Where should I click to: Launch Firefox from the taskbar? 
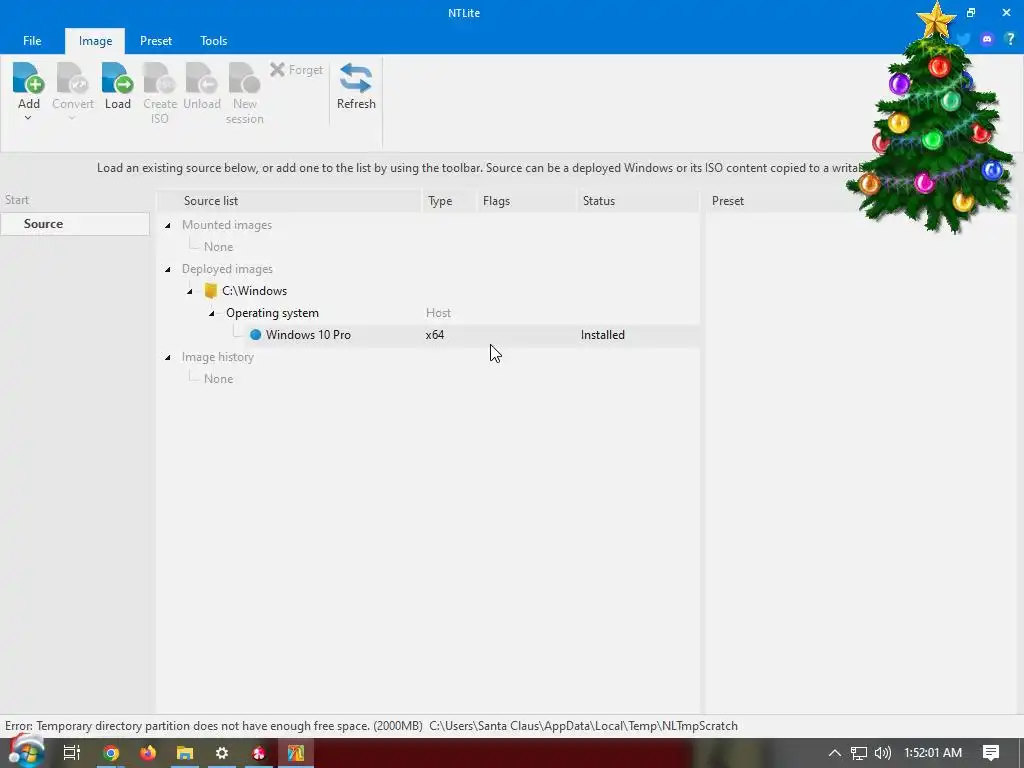(x=148, y=753)
